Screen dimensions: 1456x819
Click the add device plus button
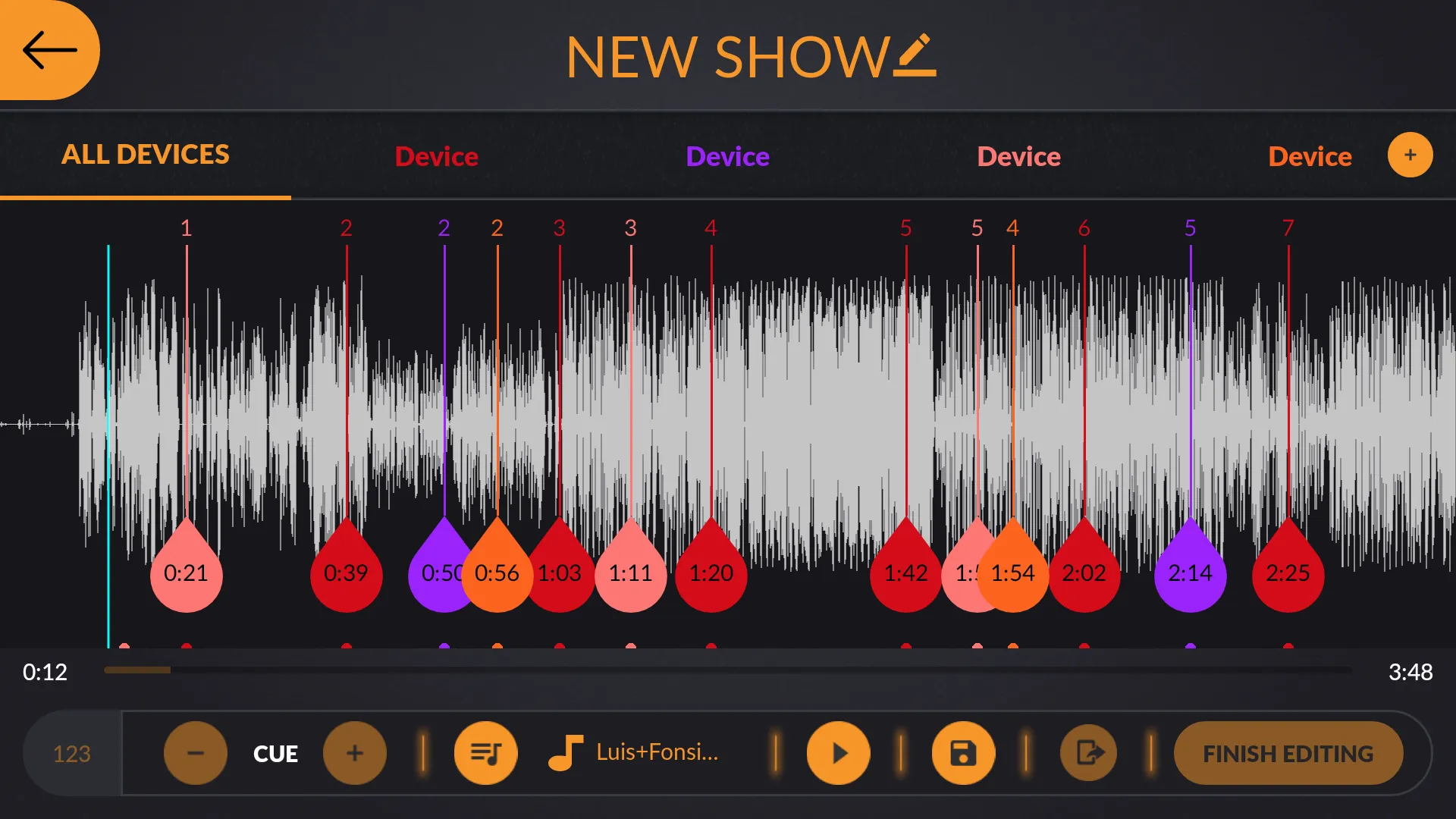tap(1410, 154)
